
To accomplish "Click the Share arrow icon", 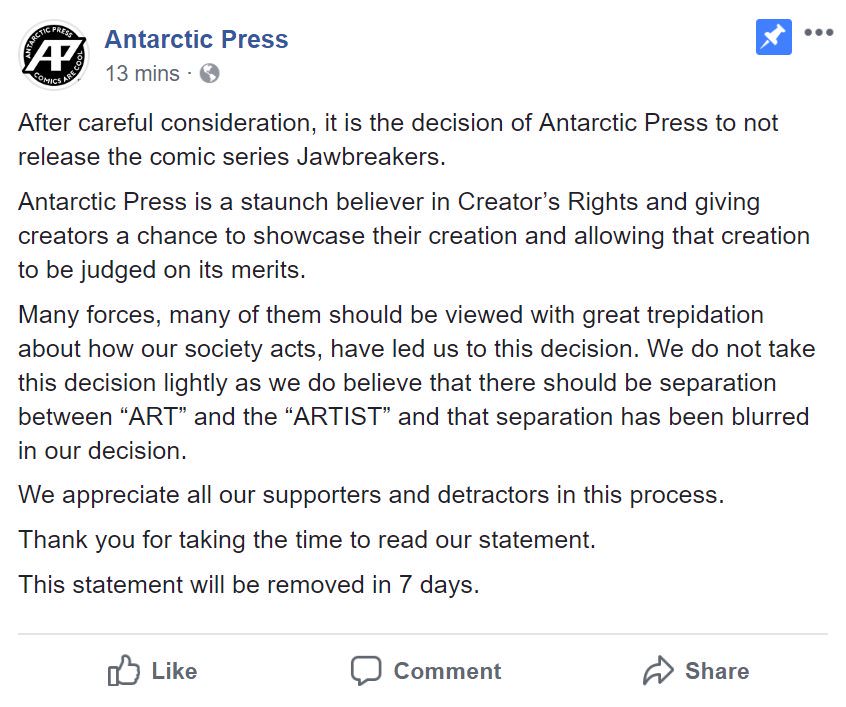I will (658, 670).
